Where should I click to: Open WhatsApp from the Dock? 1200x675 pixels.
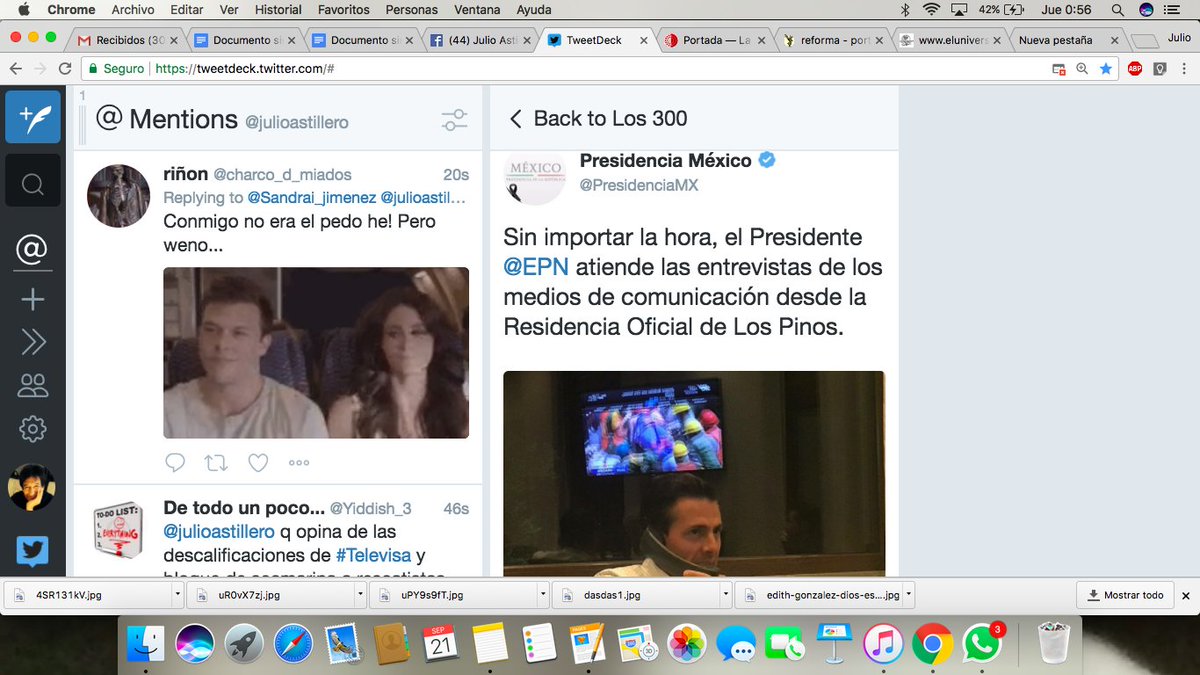click(x=982, y=643)
